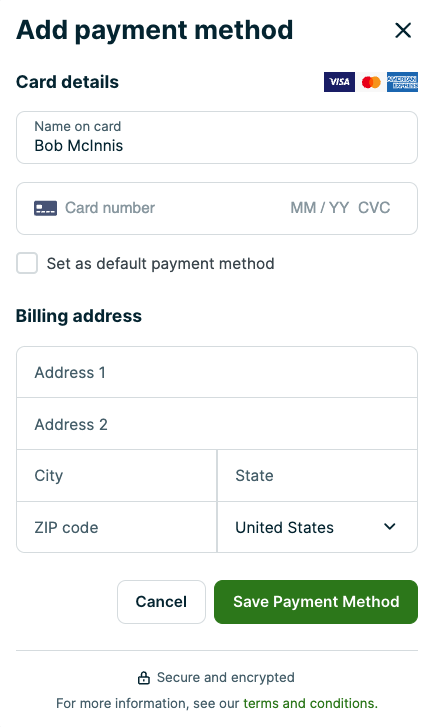Image resolution: width=433 pixels, height=727 pixels.
Task: Focus the City field
Action: (116, 476)
